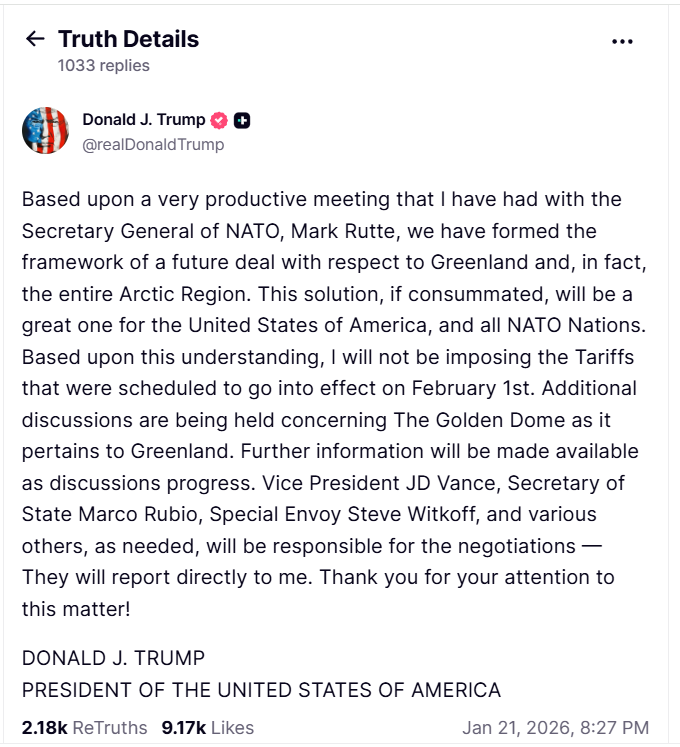Click the Truth Details heading

click(x=128, y=39)
